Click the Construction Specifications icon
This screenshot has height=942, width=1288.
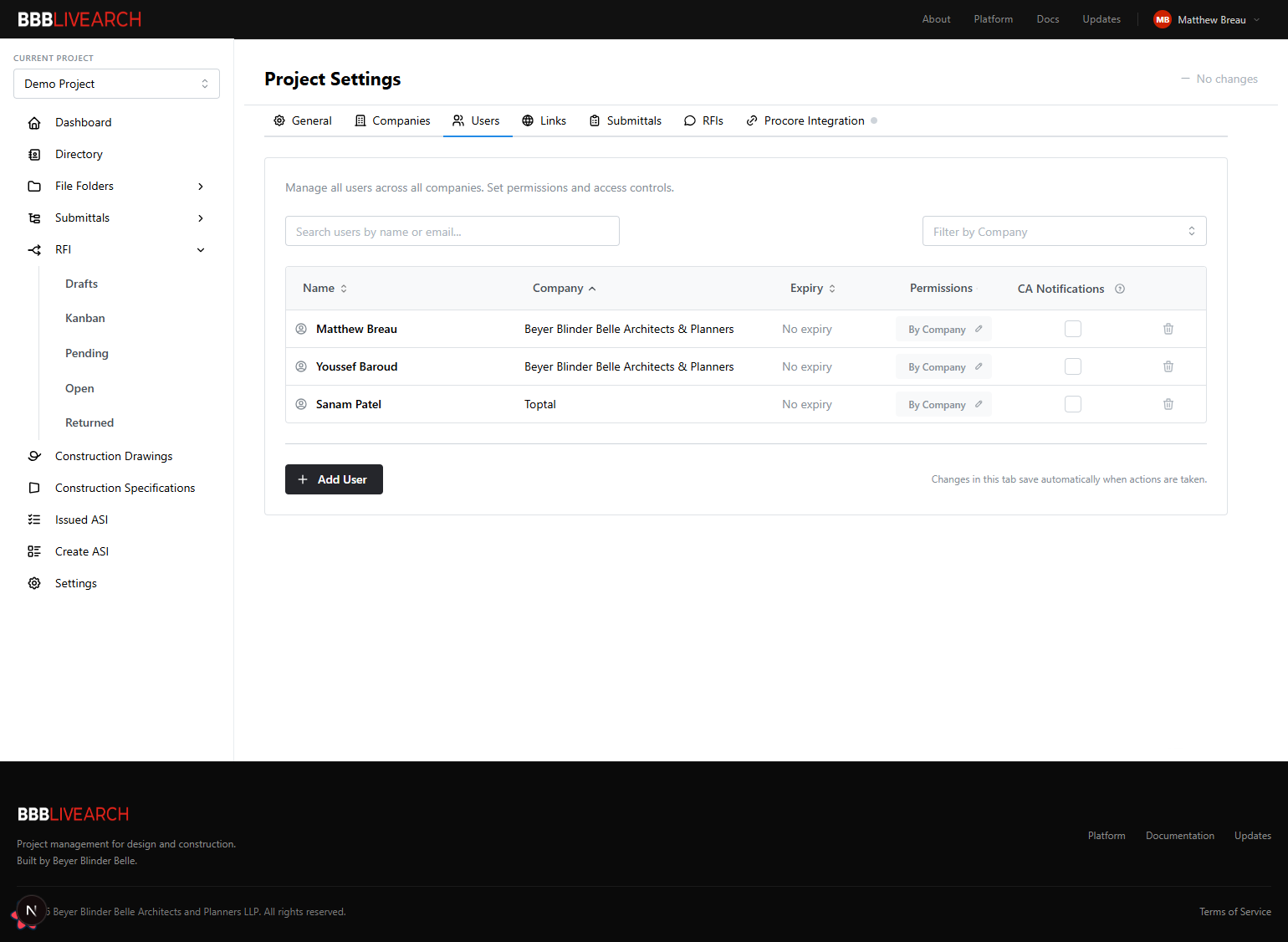coord(34,488)
